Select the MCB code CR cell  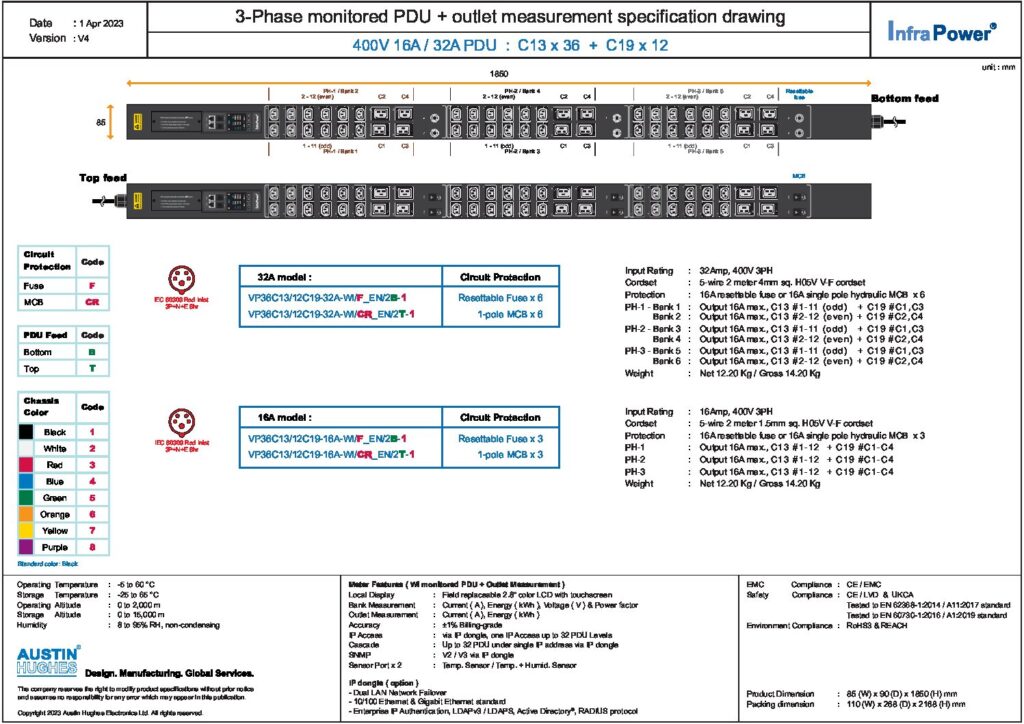[92, 302]
